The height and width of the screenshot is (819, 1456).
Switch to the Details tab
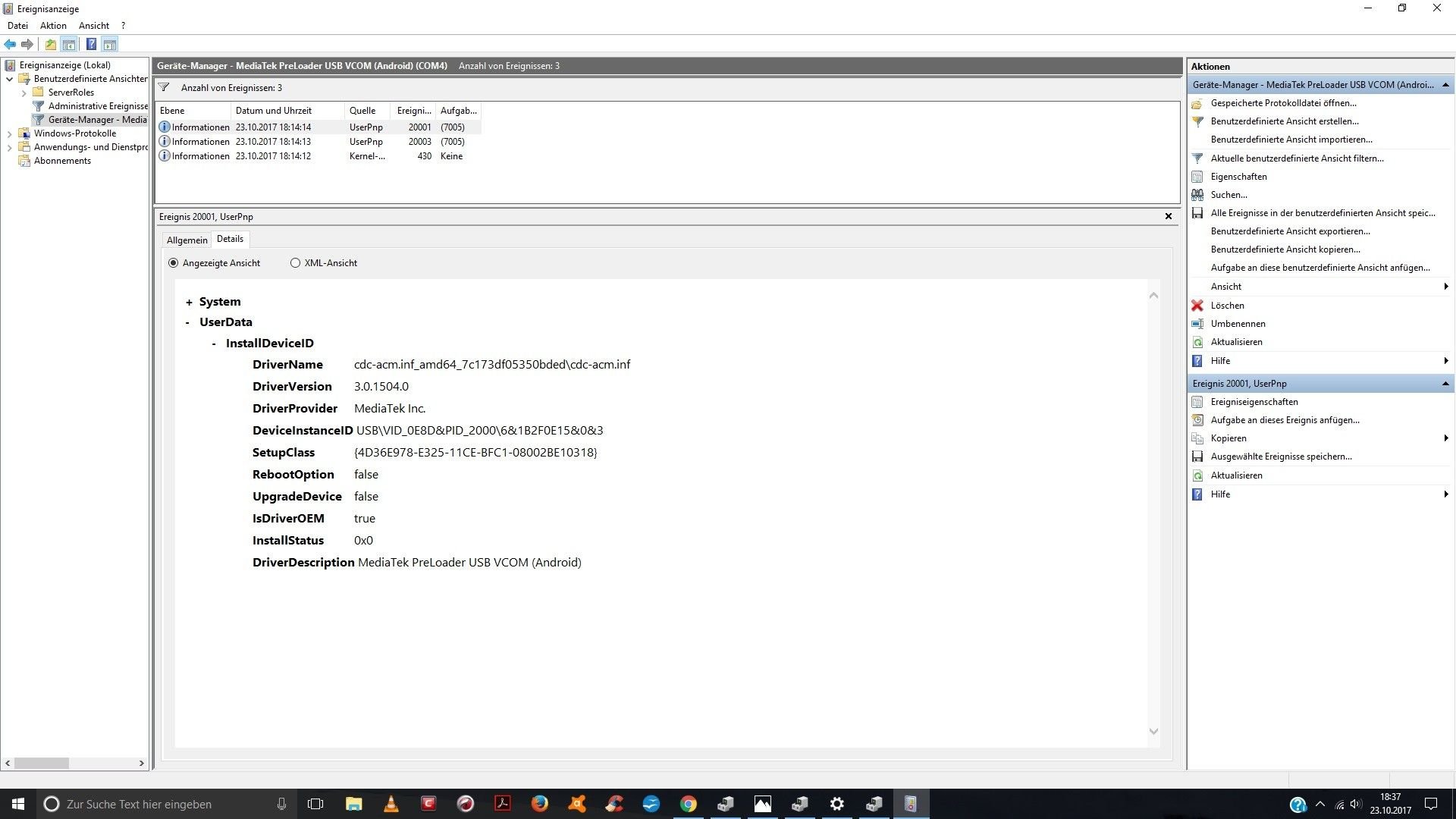tap(230, 239)
